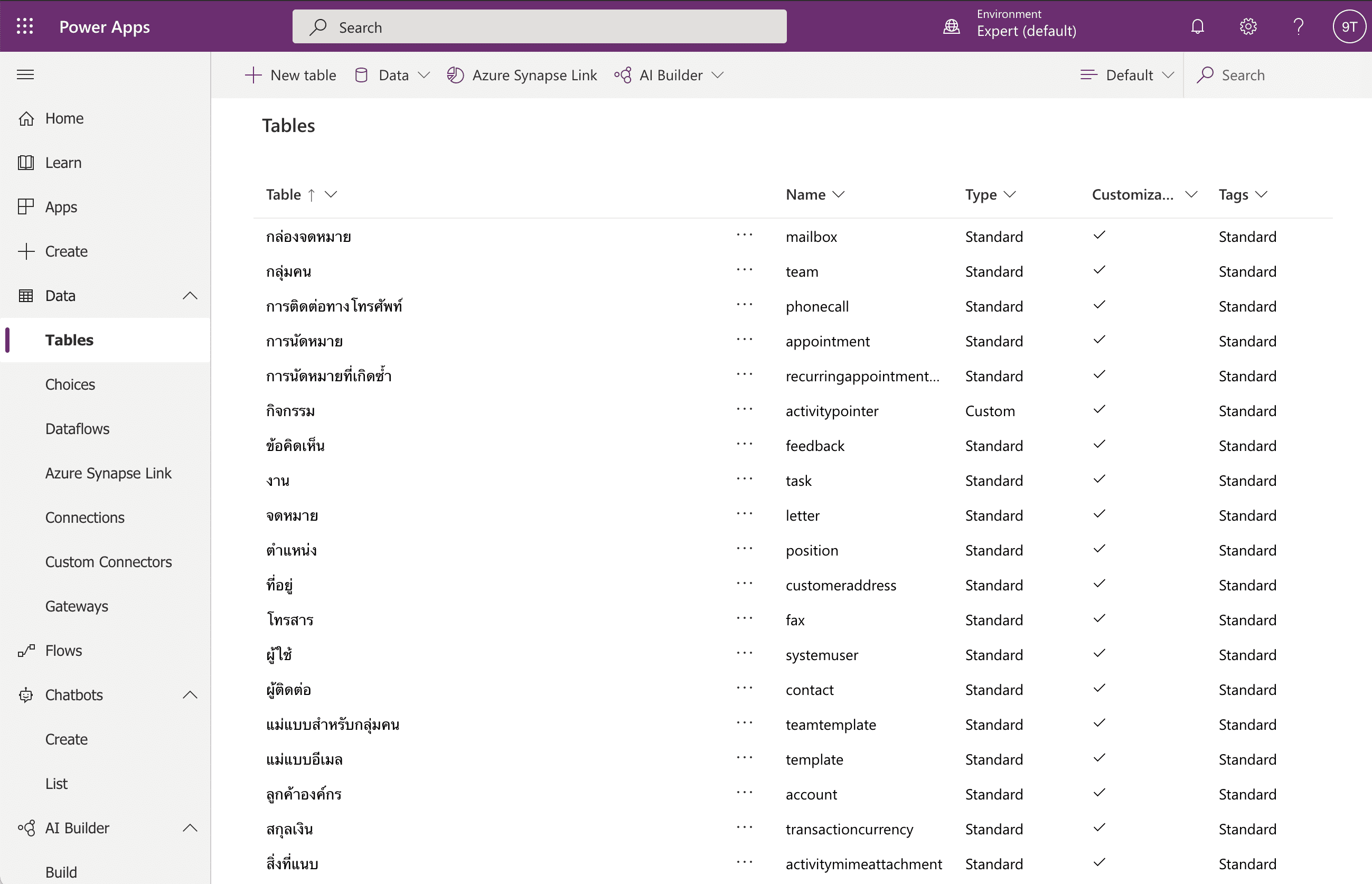Click the notifications bell icon
The width and height of the screenshot is (1372, 884).
point(1198,26)
